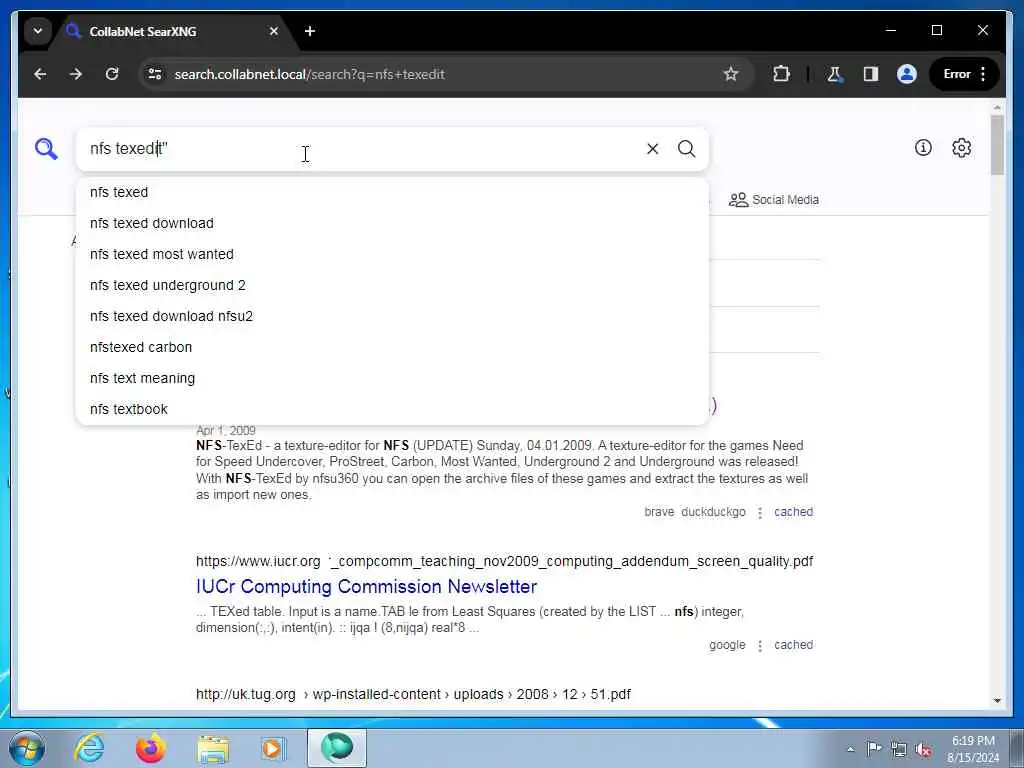
Task: Close the CollabNet SearXNG tab
Action: [274, 31]
